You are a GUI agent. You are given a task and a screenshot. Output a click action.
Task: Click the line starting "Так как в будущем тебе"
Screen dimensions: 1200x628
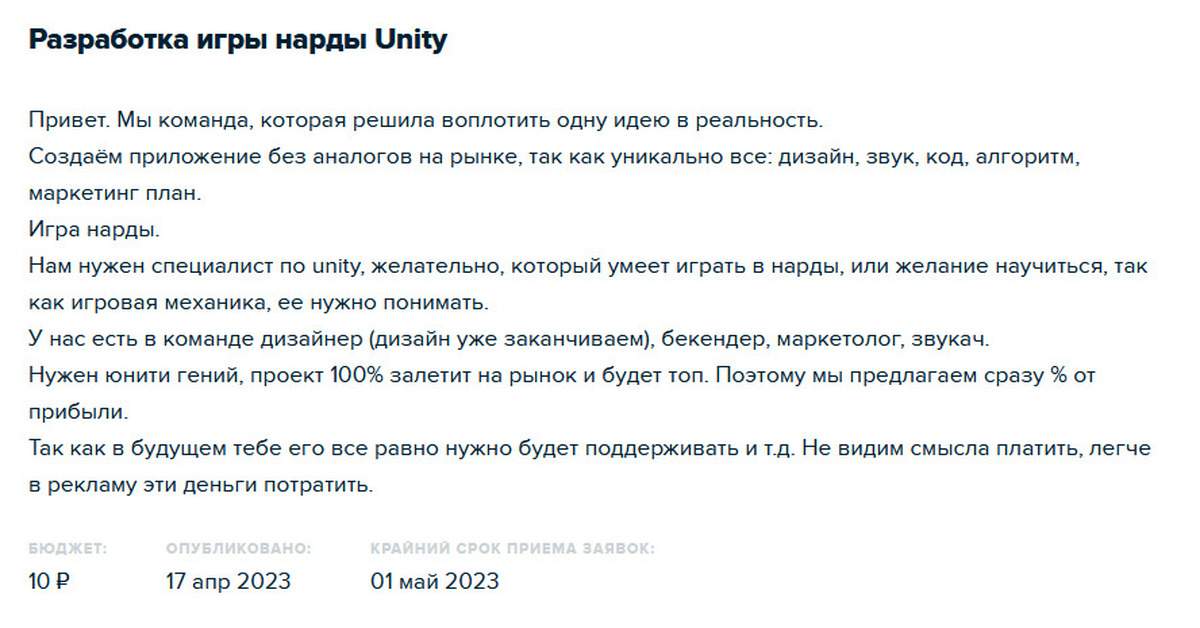[x=590, y=448]
